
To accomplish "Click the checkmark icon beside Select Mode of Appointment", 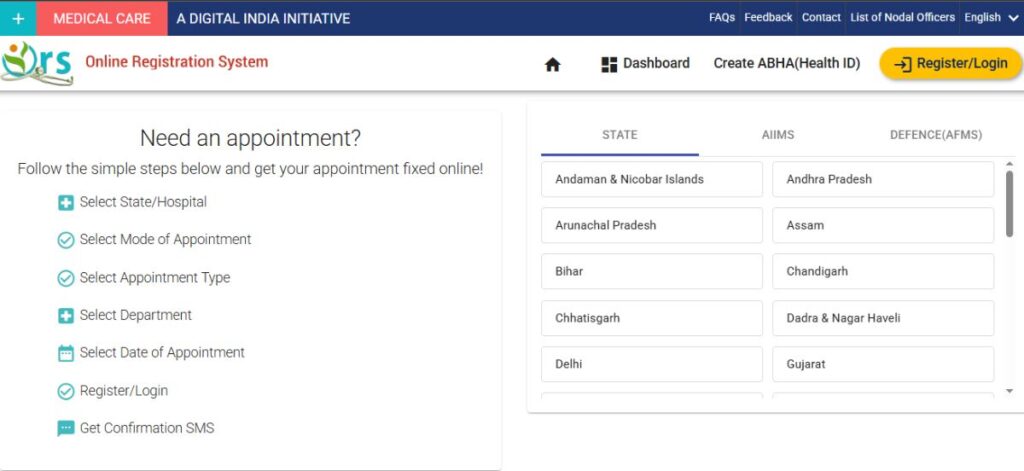I will 65,240.
